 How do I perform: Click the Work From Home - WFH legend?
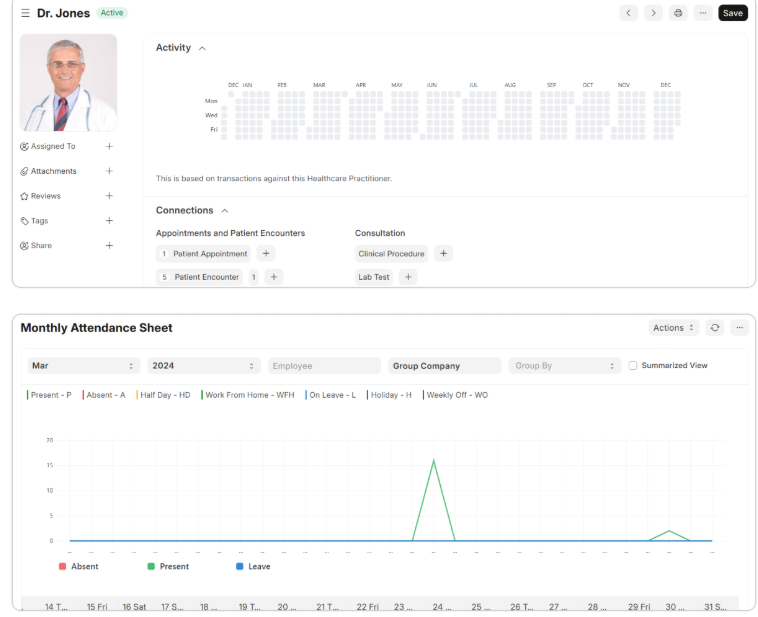(249, 395)
